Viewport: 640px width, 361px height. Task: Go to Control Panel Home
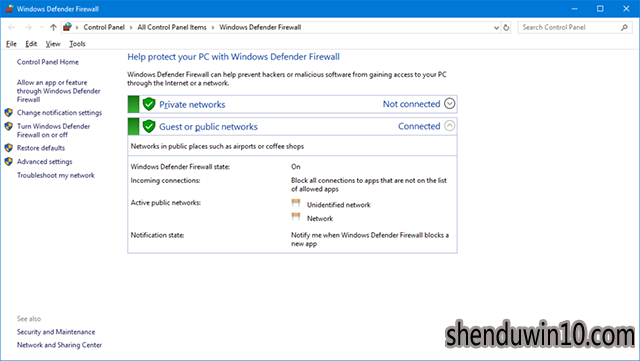pos(48,62)
